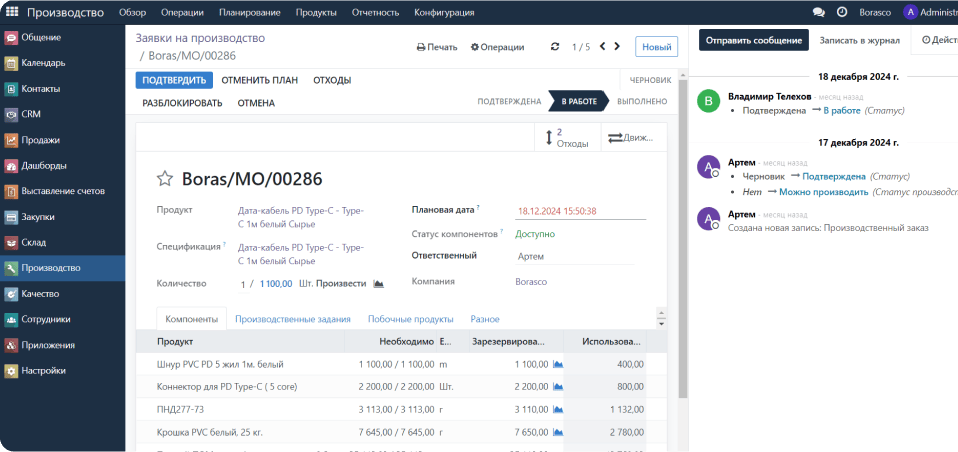The image size is (958, 452).
Task: Click Записать в журнал
Action: coord(860,40)
